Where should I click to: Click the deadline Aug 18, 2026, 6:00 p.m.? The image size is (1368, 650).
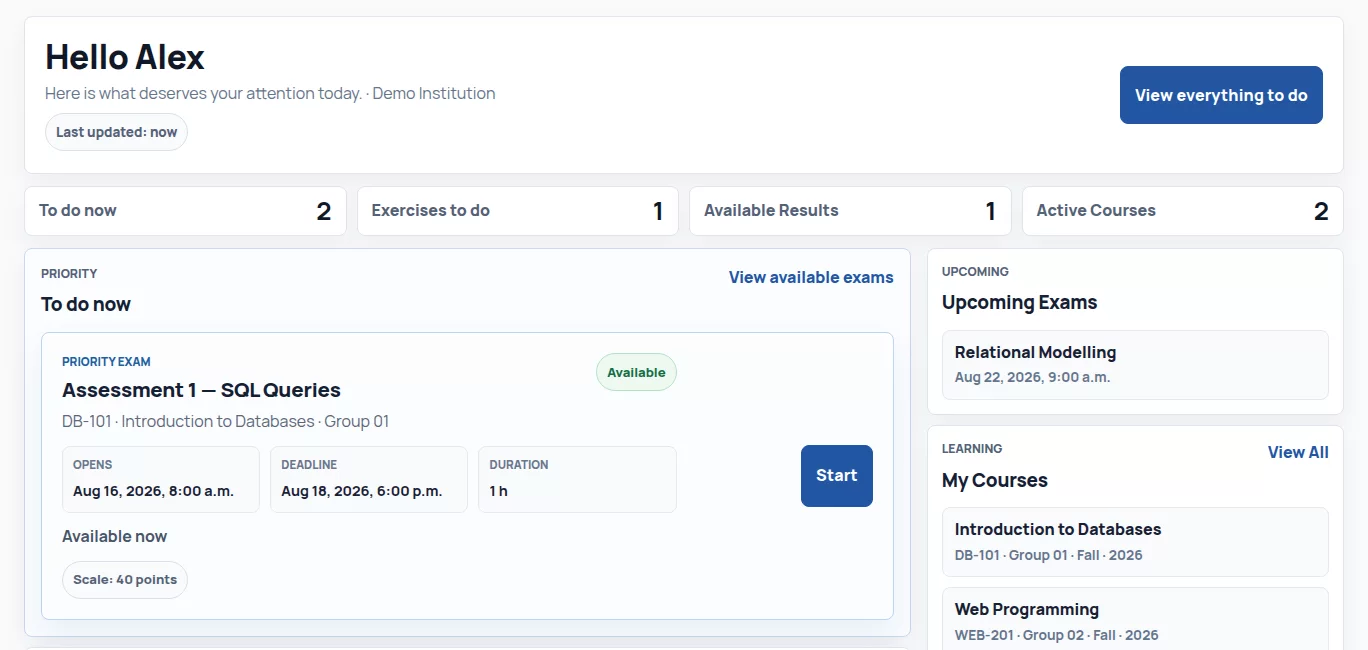point(362,491)
